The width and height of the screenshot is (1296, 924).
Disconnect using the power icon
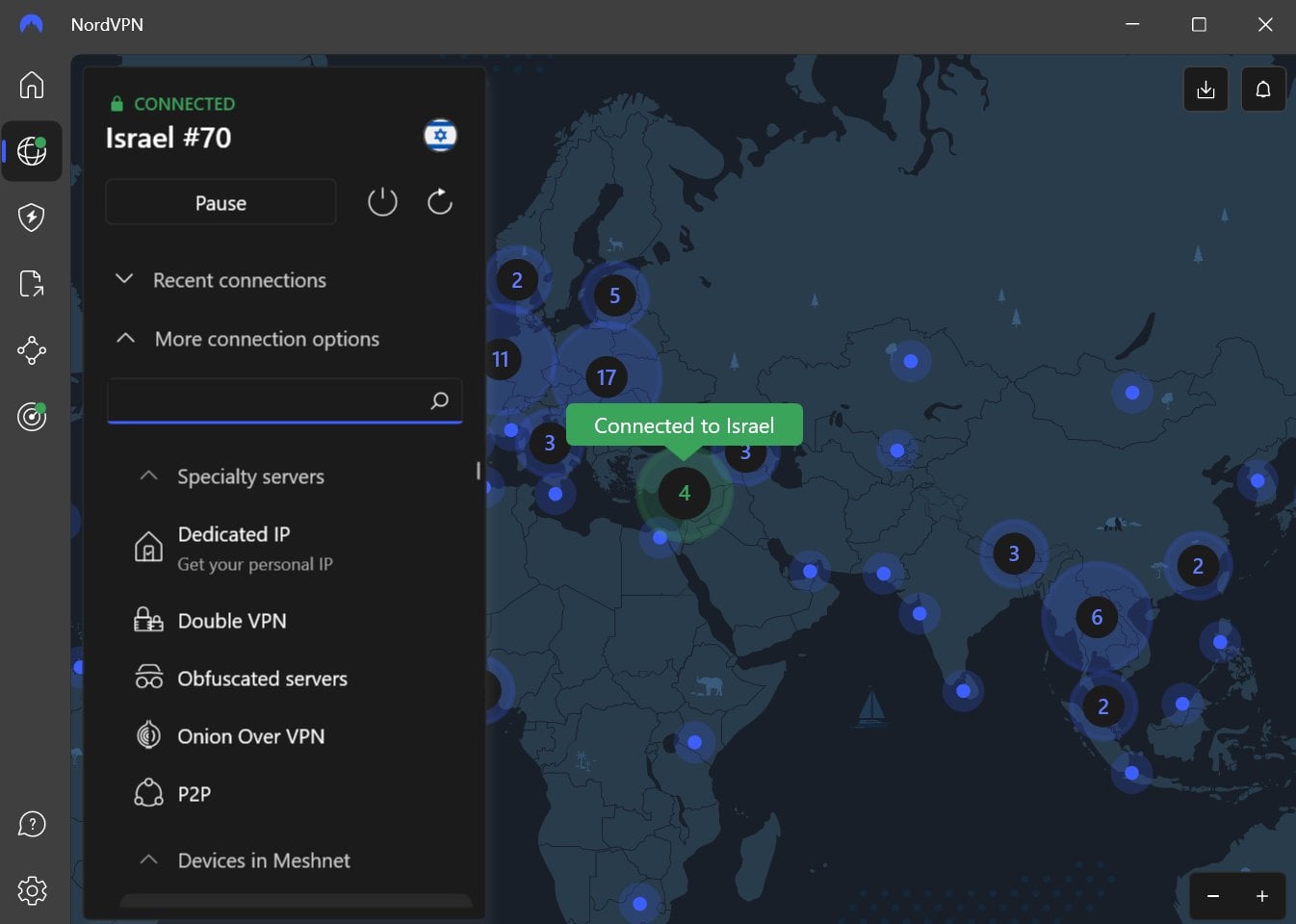tap(381, 202)
